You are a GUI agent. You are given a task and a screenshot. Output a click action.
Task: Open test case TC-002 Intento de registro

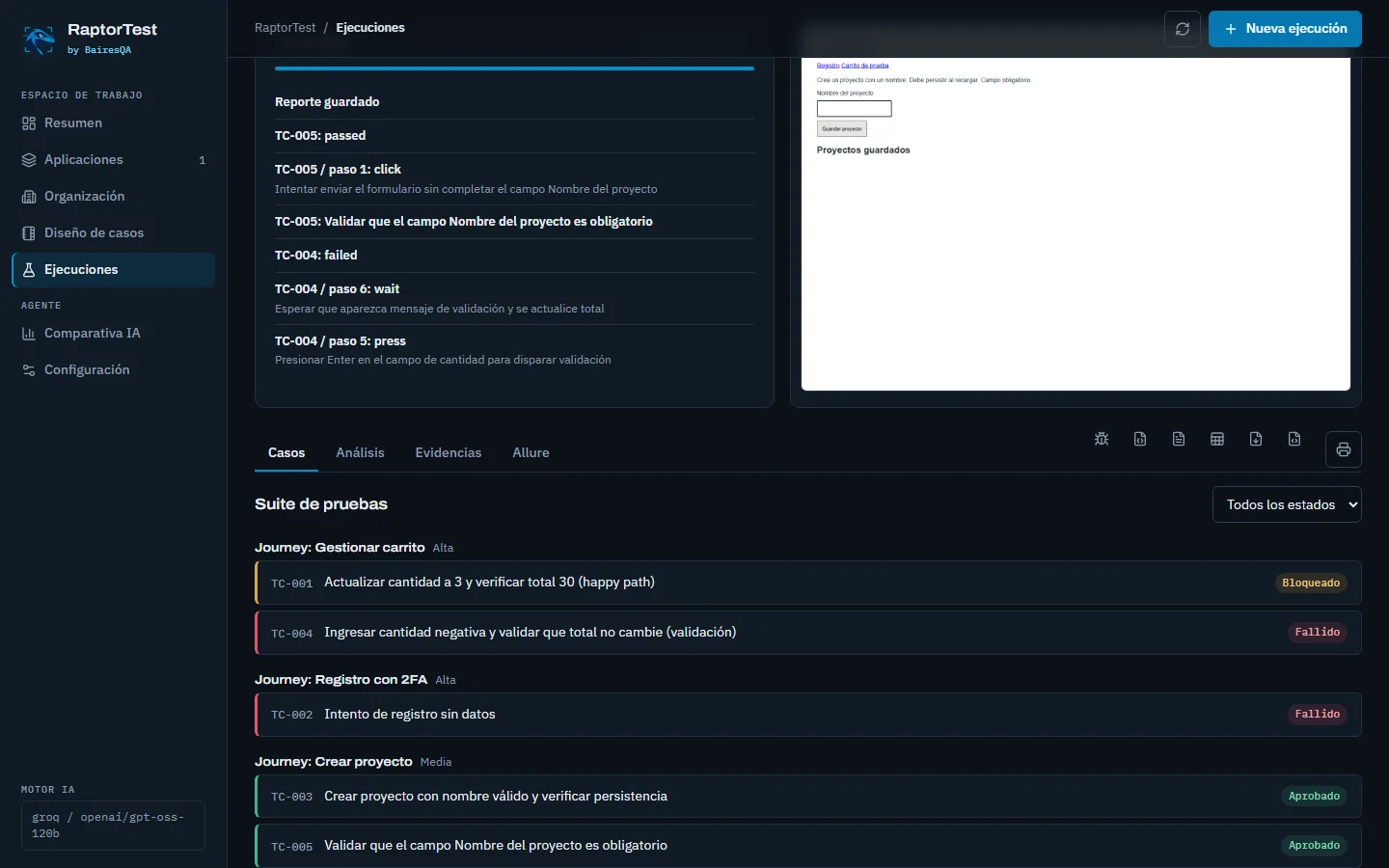(808, 715)
